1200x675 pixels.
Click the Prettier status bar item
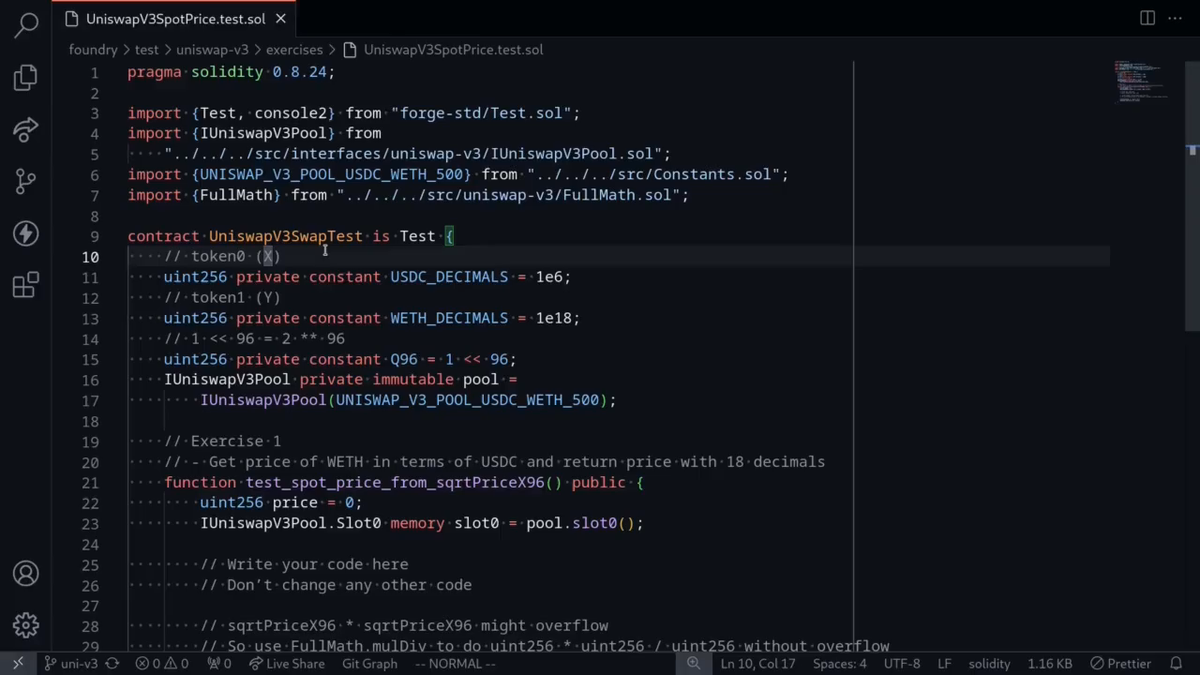pos(1121,663)
